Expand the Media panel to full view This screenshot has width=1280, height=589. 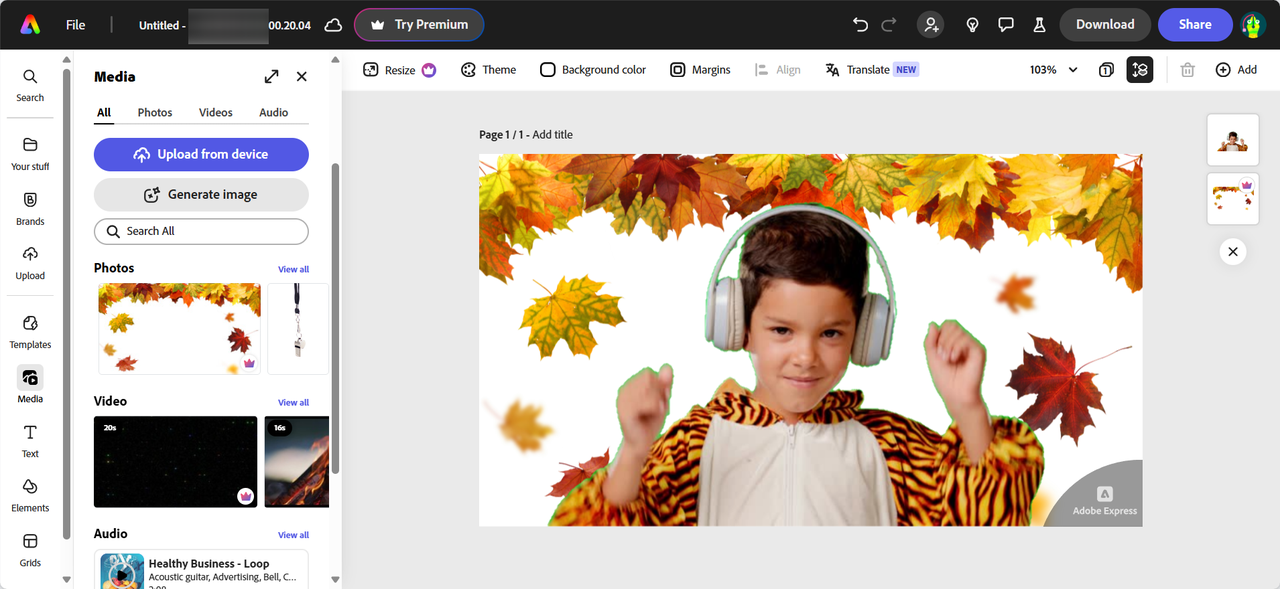click(x=271, y=76)
